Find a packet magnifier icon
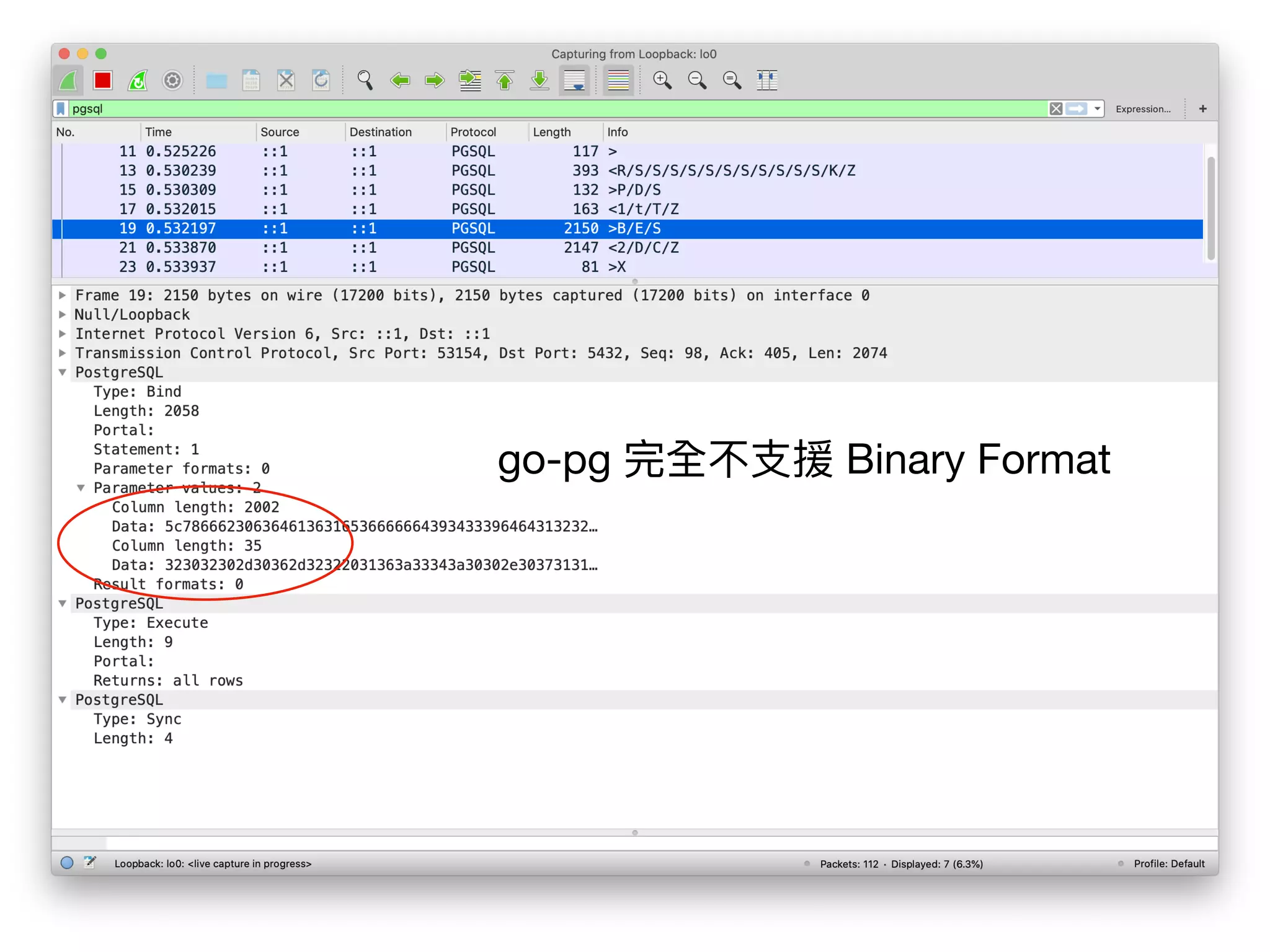The image size is (1270, 952). click(365, 81)
